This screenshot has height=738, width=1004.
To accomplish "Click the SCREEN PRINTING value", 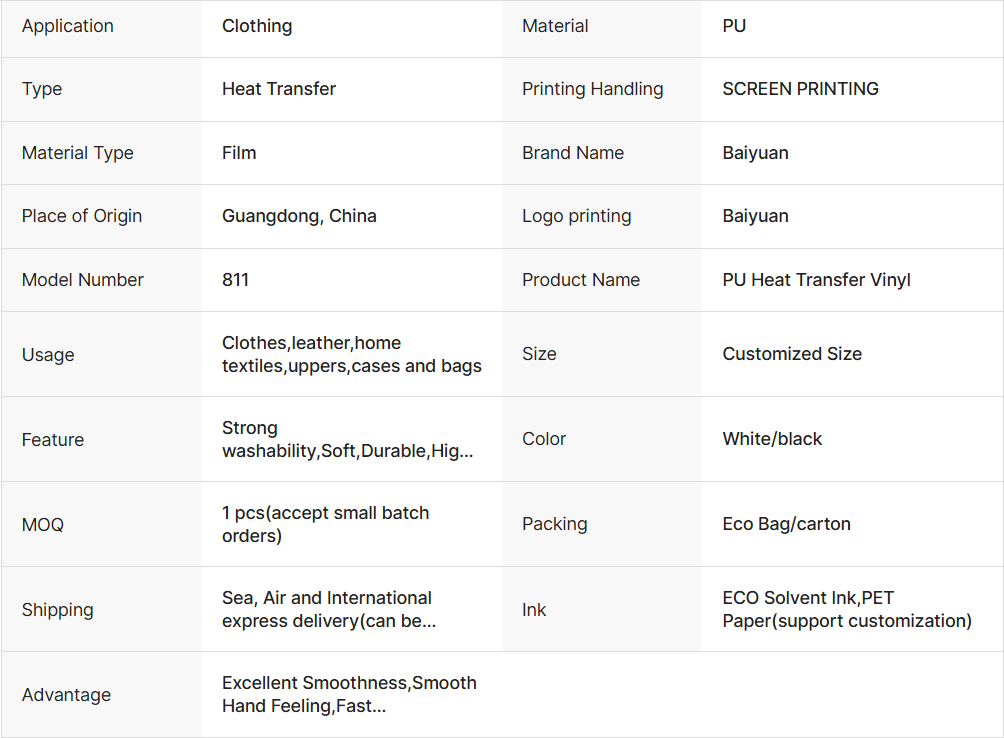I will tap(800, 89).
